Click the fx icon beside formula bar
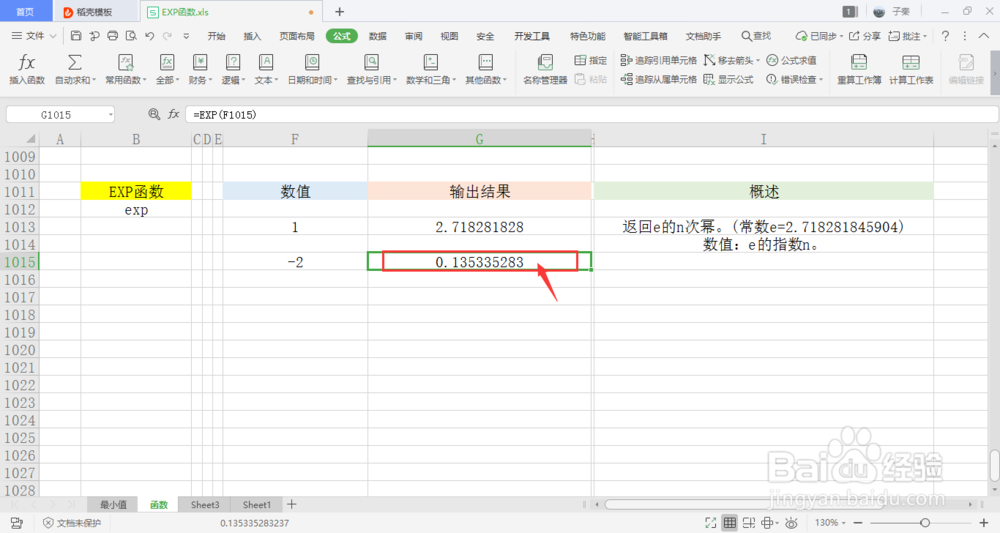 coord(173,114)
